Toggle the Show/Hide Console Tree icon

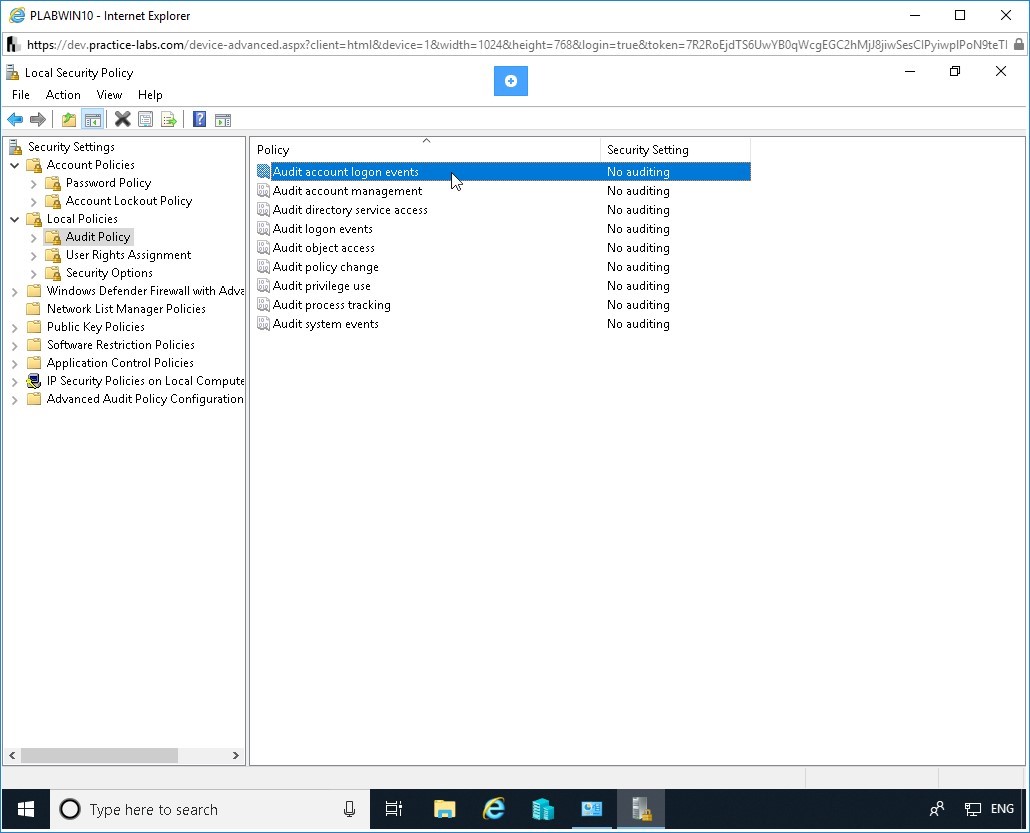tap(93, 120)
